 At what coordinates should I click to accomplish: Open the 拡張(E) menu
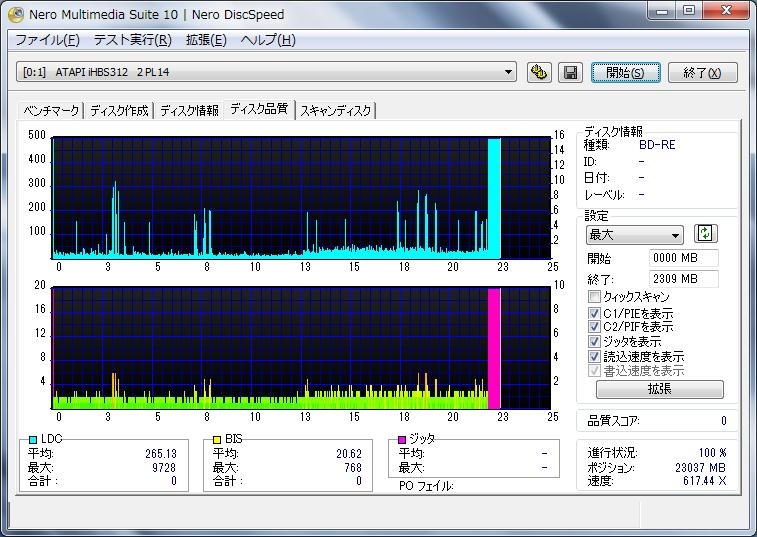tap(206, 40)
